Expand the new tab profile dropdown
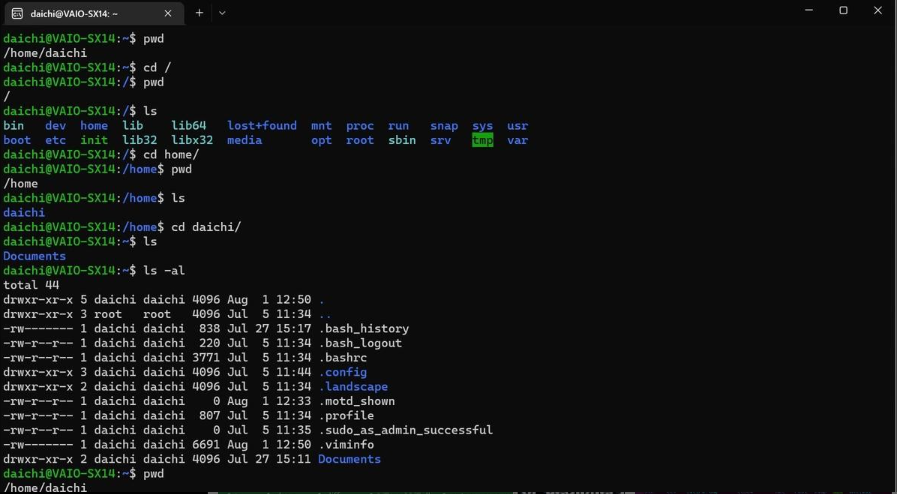Screen dimensions: 897x494 click(x=222, y=13)
